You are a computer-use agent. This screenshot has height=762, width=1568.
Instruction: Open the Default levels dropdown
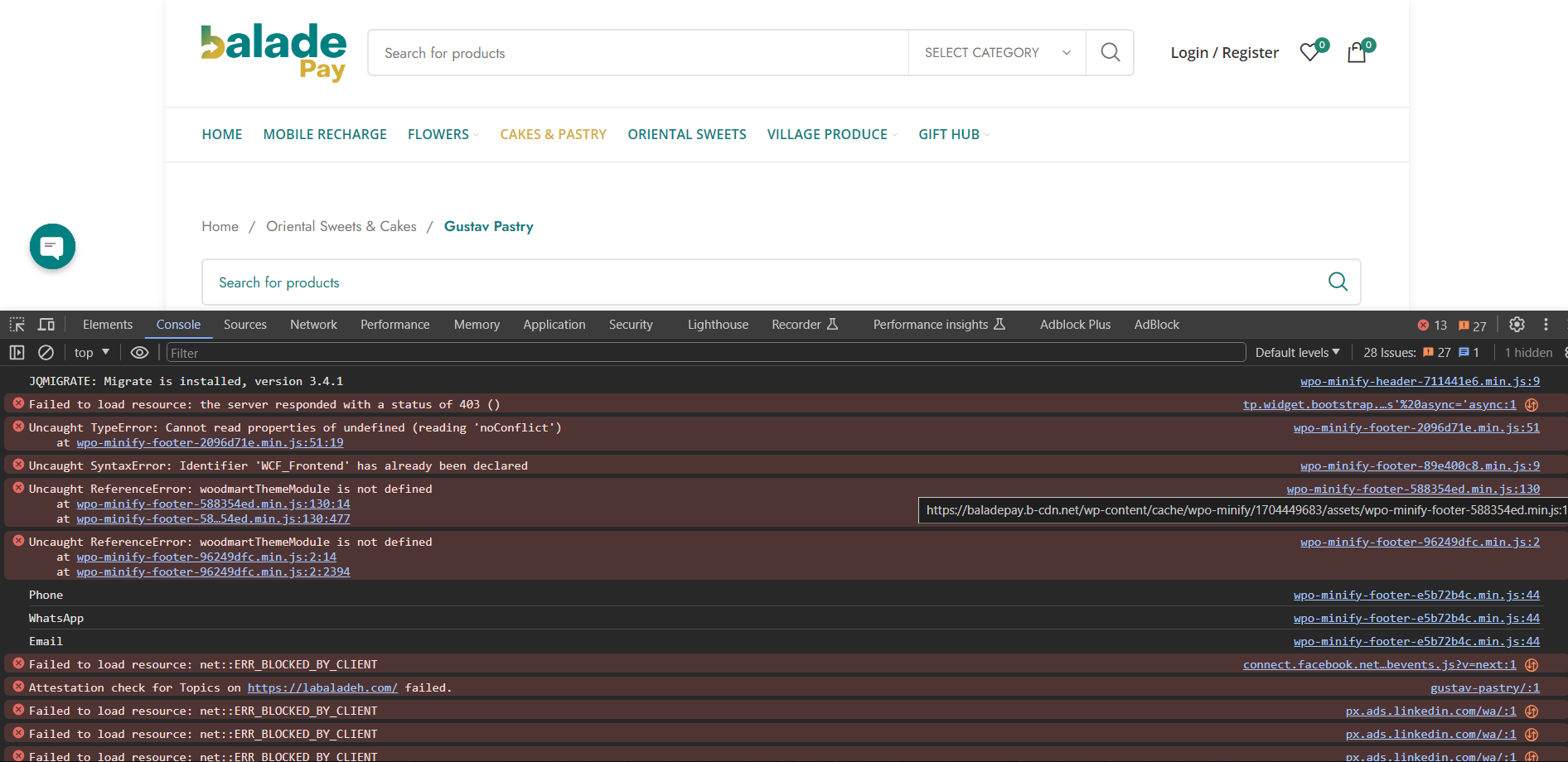tap(1297, 353)
